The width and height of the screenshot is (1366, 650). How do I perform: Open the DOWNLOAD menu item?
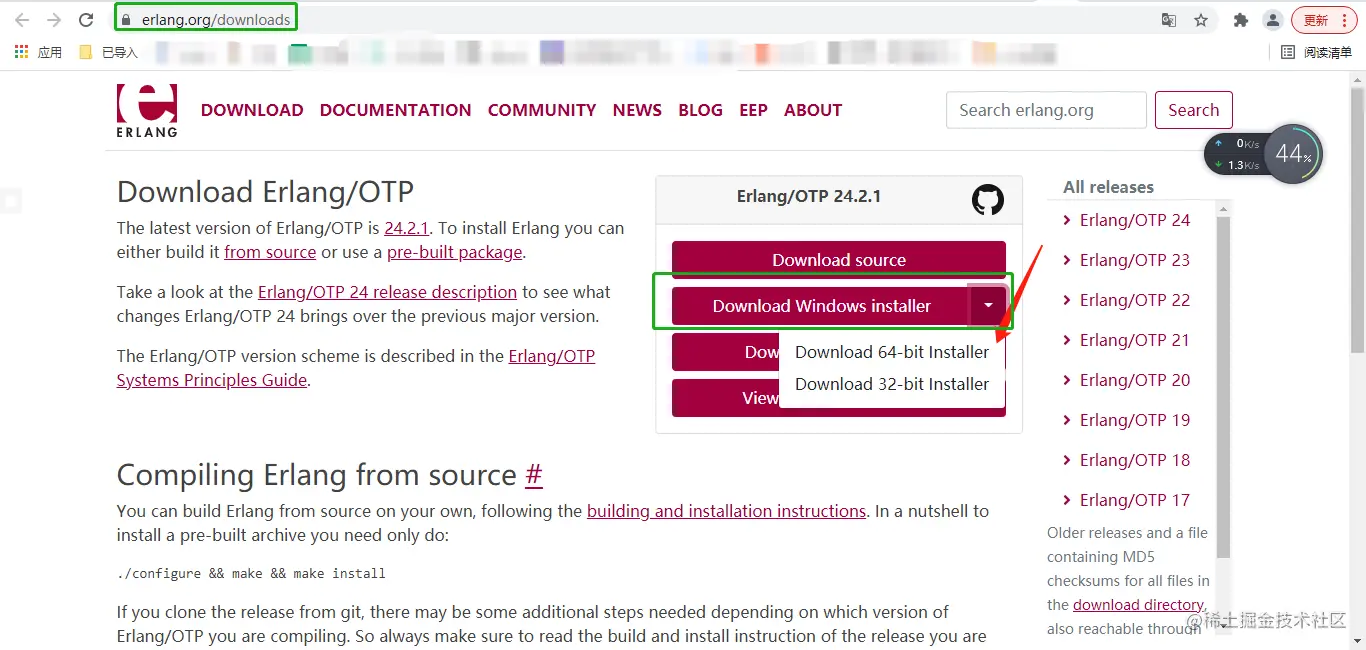(252, 110)
